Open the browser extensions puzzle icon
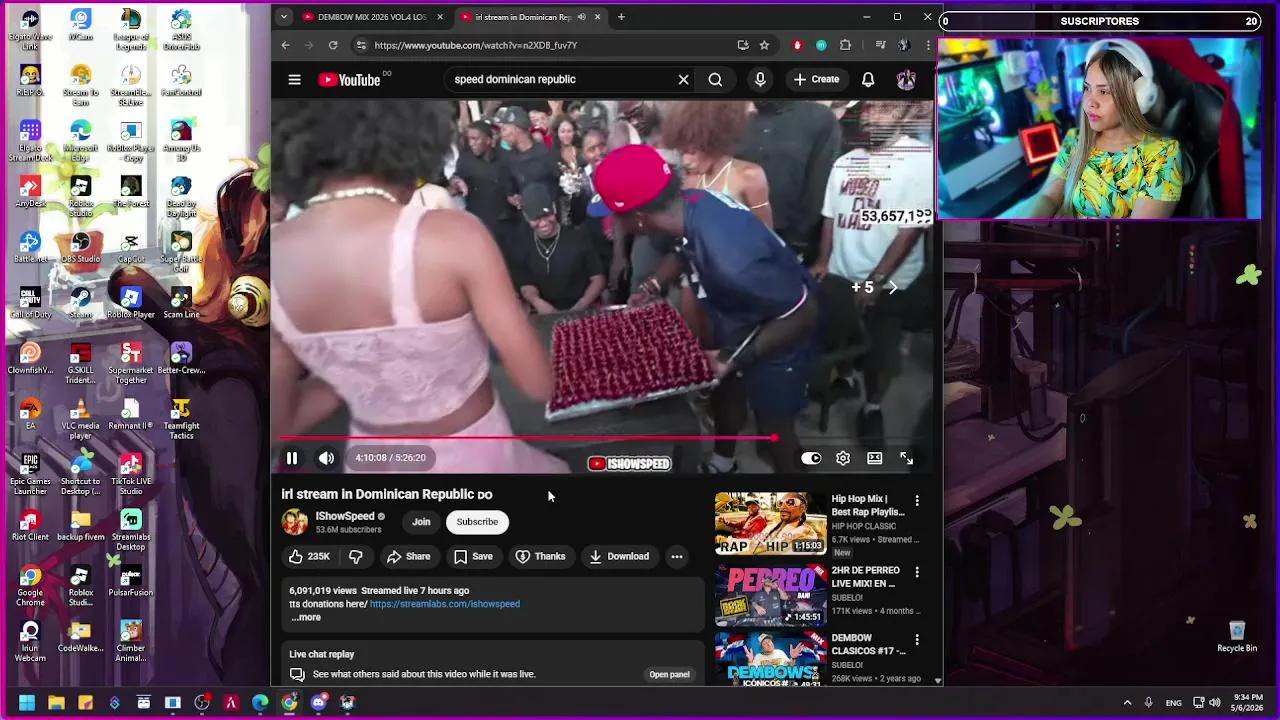Screen dimensions: 1280x720 (x=845, y=45)
